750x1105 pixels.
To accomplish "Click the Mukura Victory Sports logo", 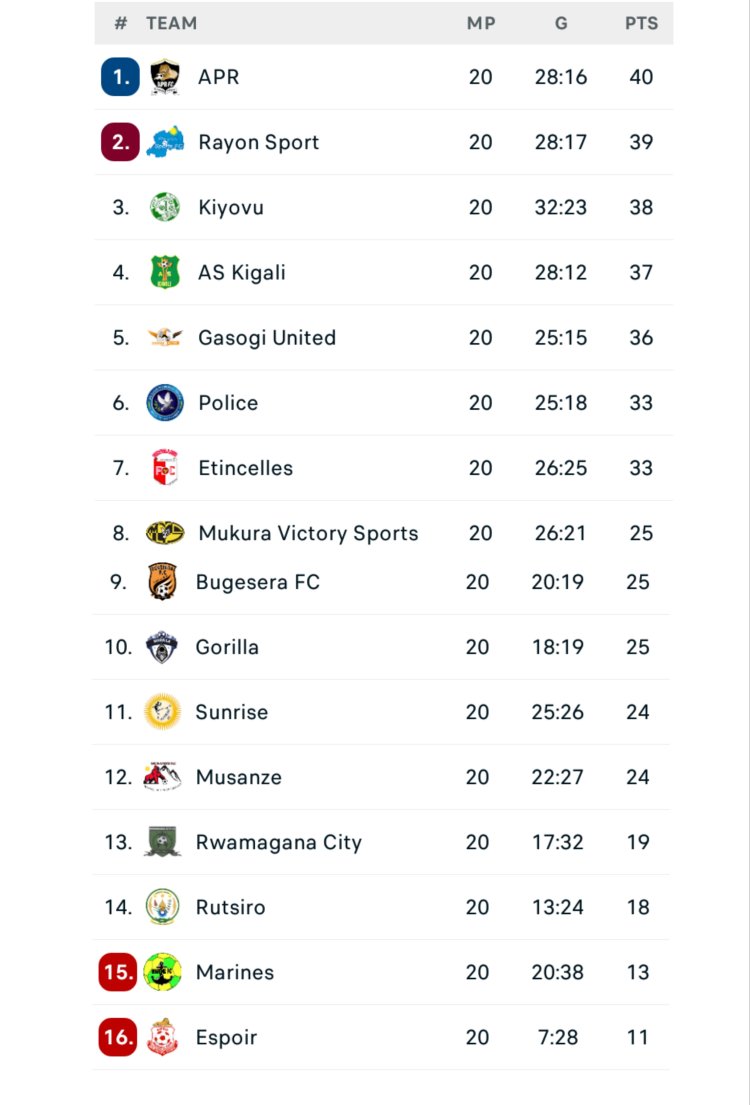I will point(165,533).
